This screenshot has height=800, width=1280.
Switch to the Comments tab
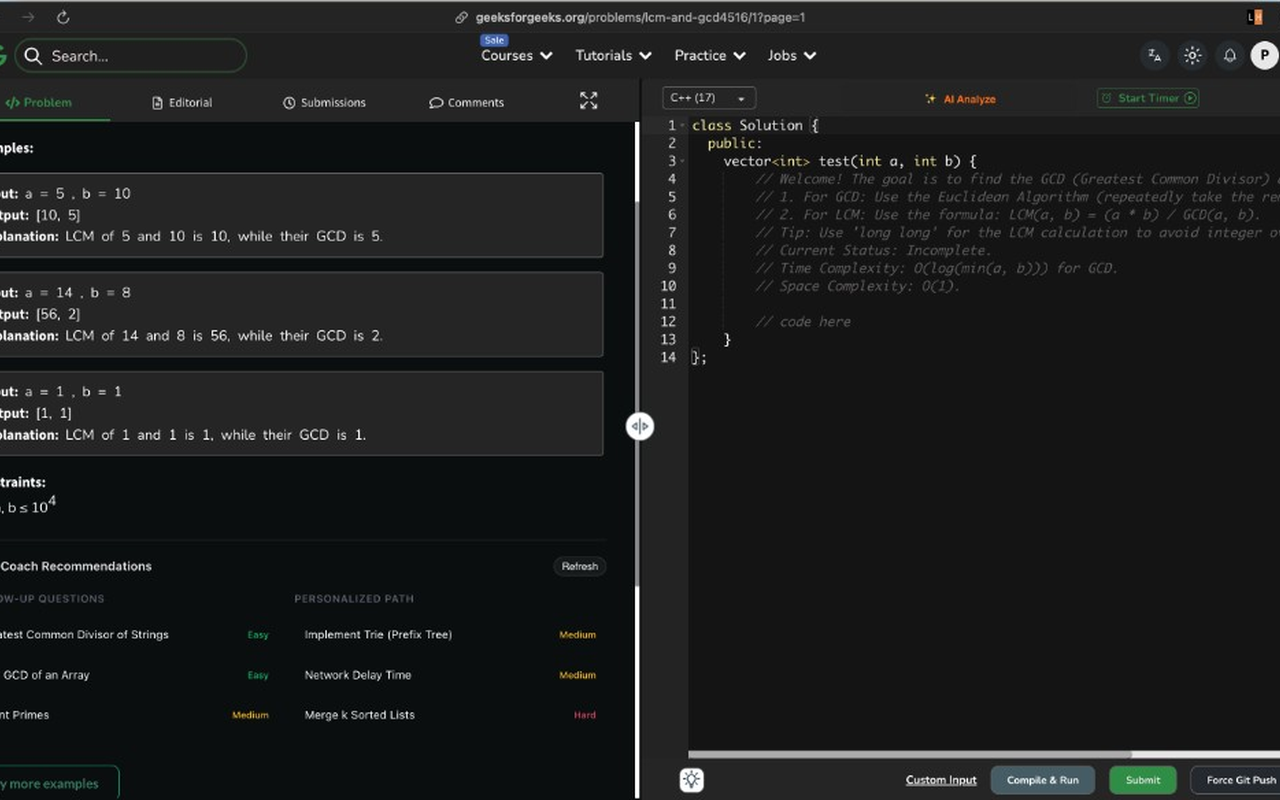tap(466, 102)
